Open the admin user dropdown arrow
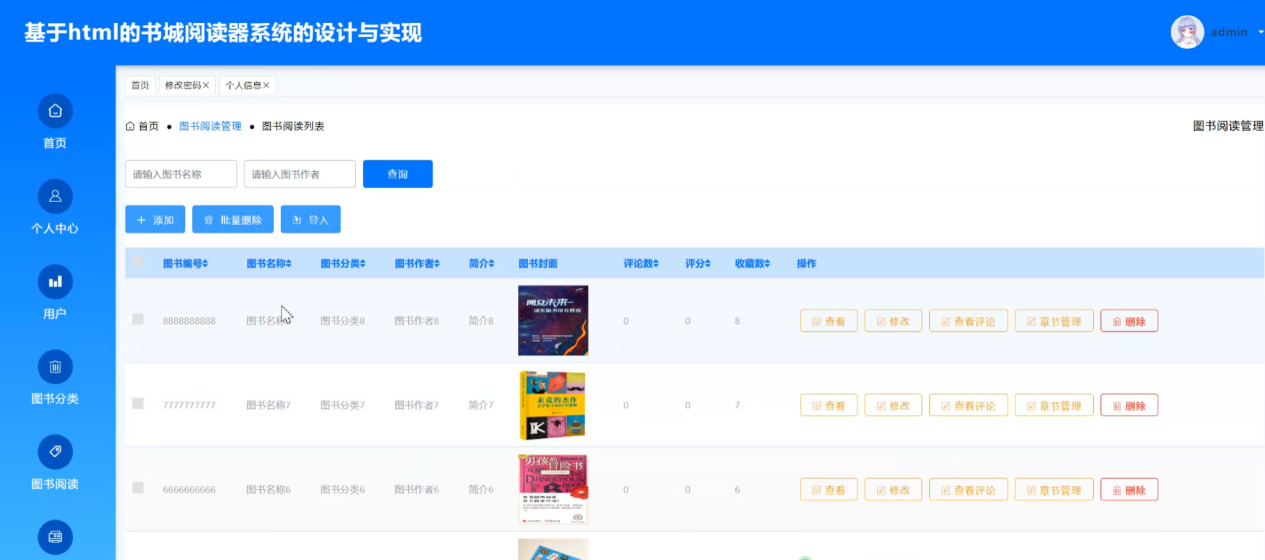Image resolution: width=1265 pixels, height=560 pixels. pos(1259,32)
